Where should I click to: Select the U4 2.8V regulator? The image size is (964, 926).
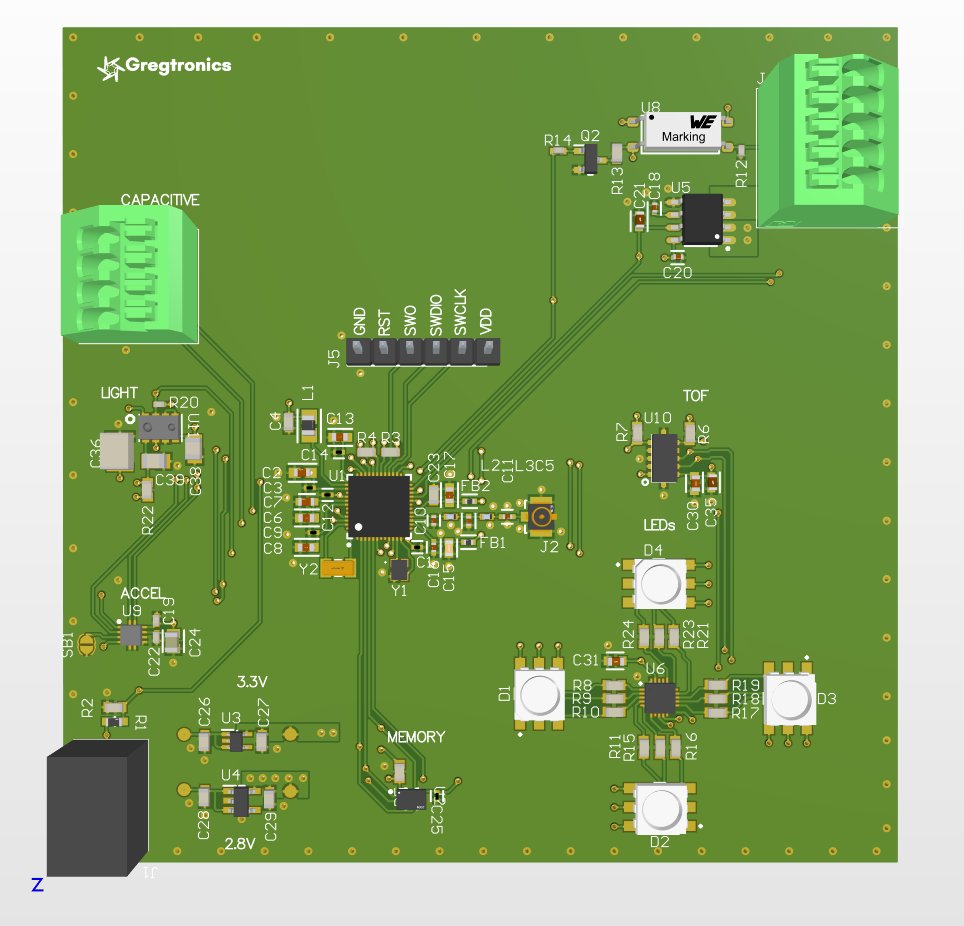(240, 801)
